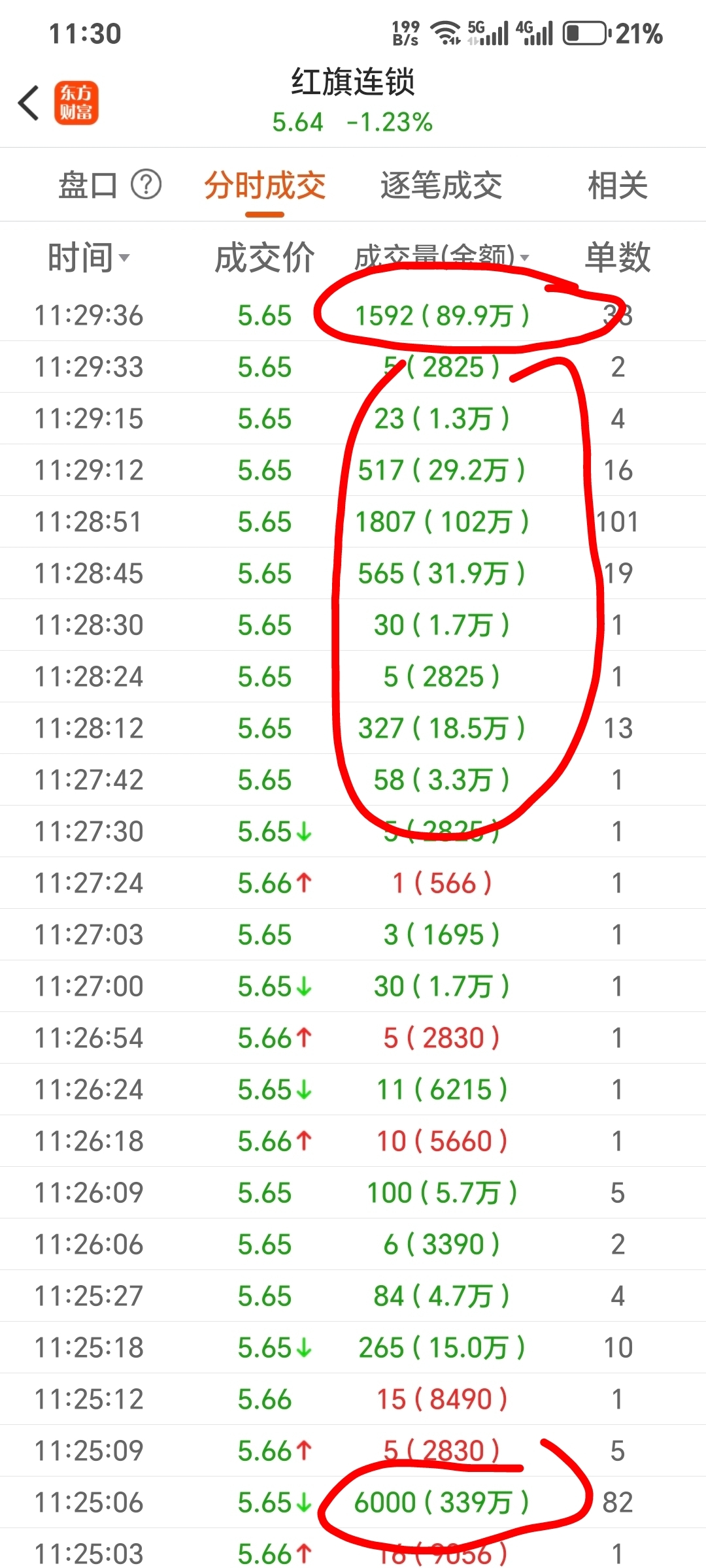Check the Wi-Fi status icon
Image resolution: width=706 pixels, height=1568 pixels.
click(x=446, y=33)
